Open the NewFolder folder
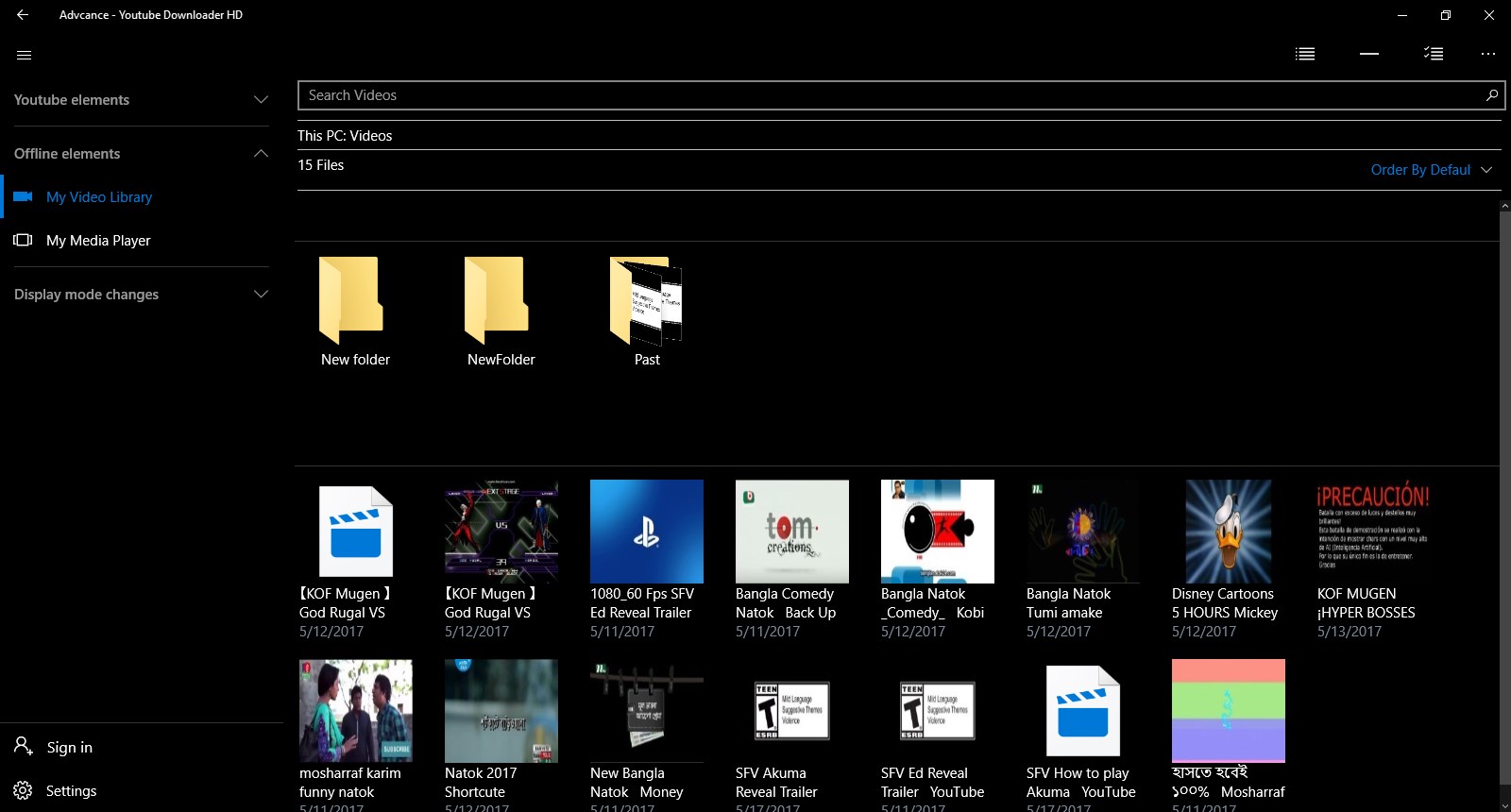The image size is (1511, 812). click(501, 312)
